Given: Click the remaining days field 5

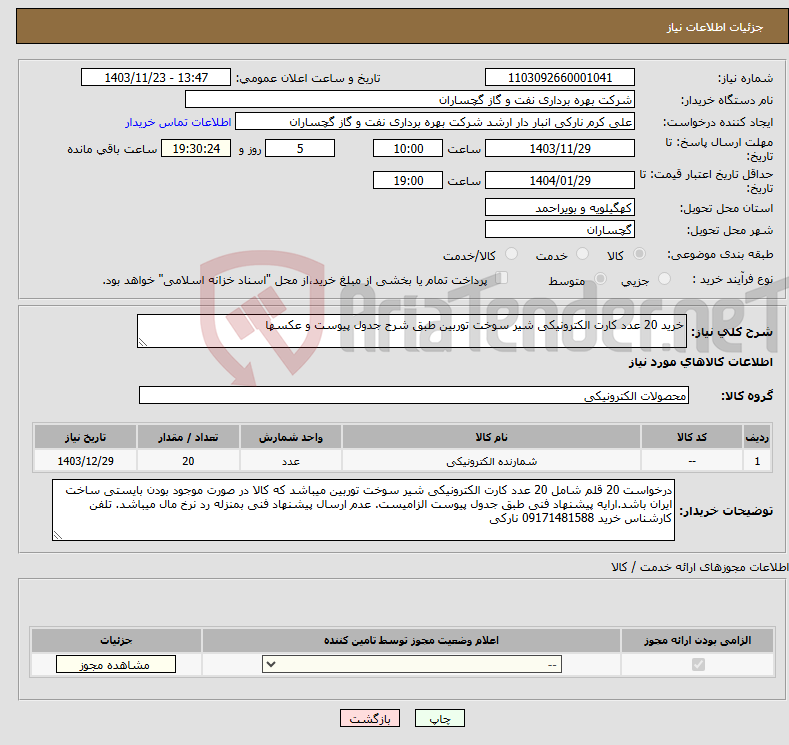Looking at the screenshot, I should [300, 148].
